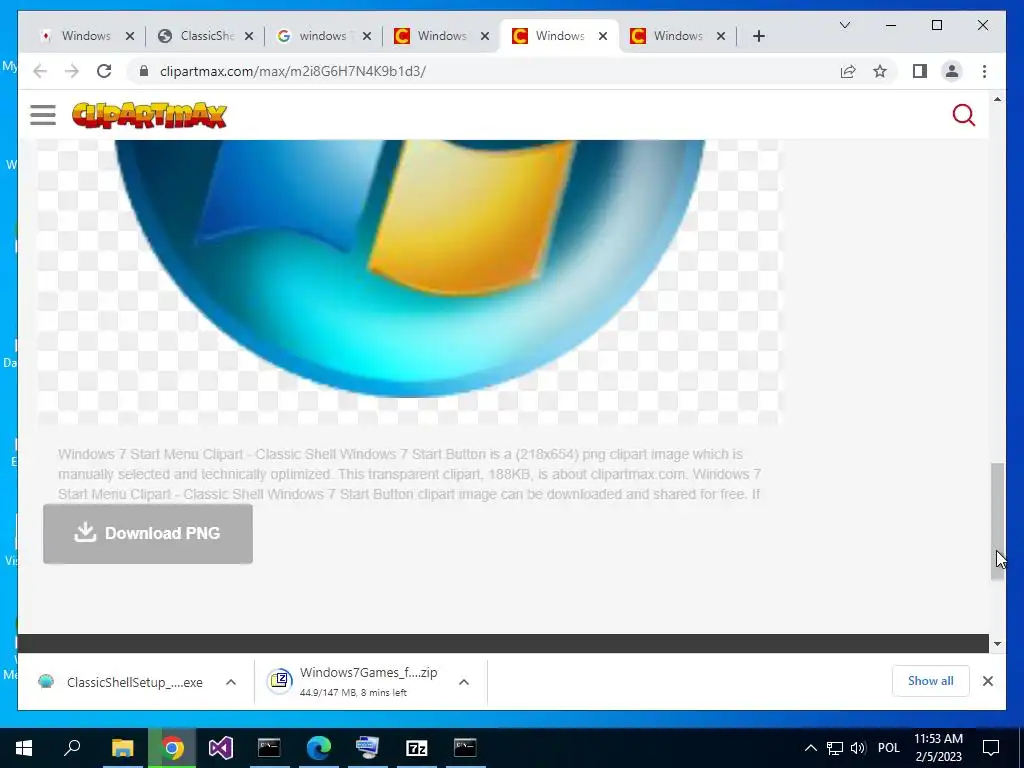Search tabs using the chevron button
Screen dimensions: 1024x768
(844, 25)
